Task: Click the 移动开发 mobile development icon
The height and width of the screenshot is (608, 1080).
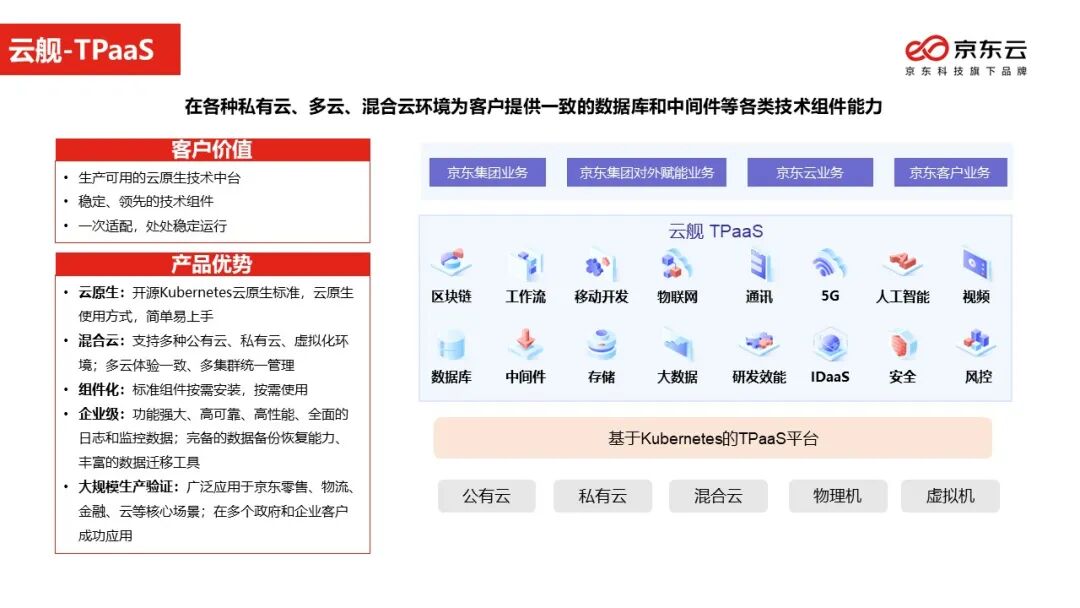Action: tap(601, 266)
